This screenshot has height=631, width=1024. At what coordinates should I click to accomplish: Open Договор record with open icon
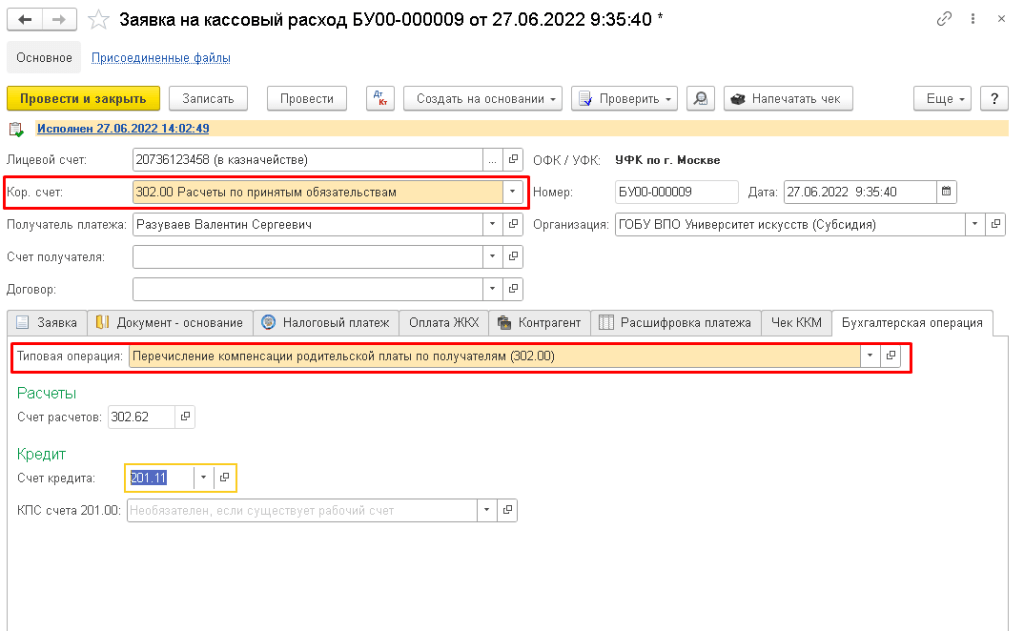click(x=513, y=289)
